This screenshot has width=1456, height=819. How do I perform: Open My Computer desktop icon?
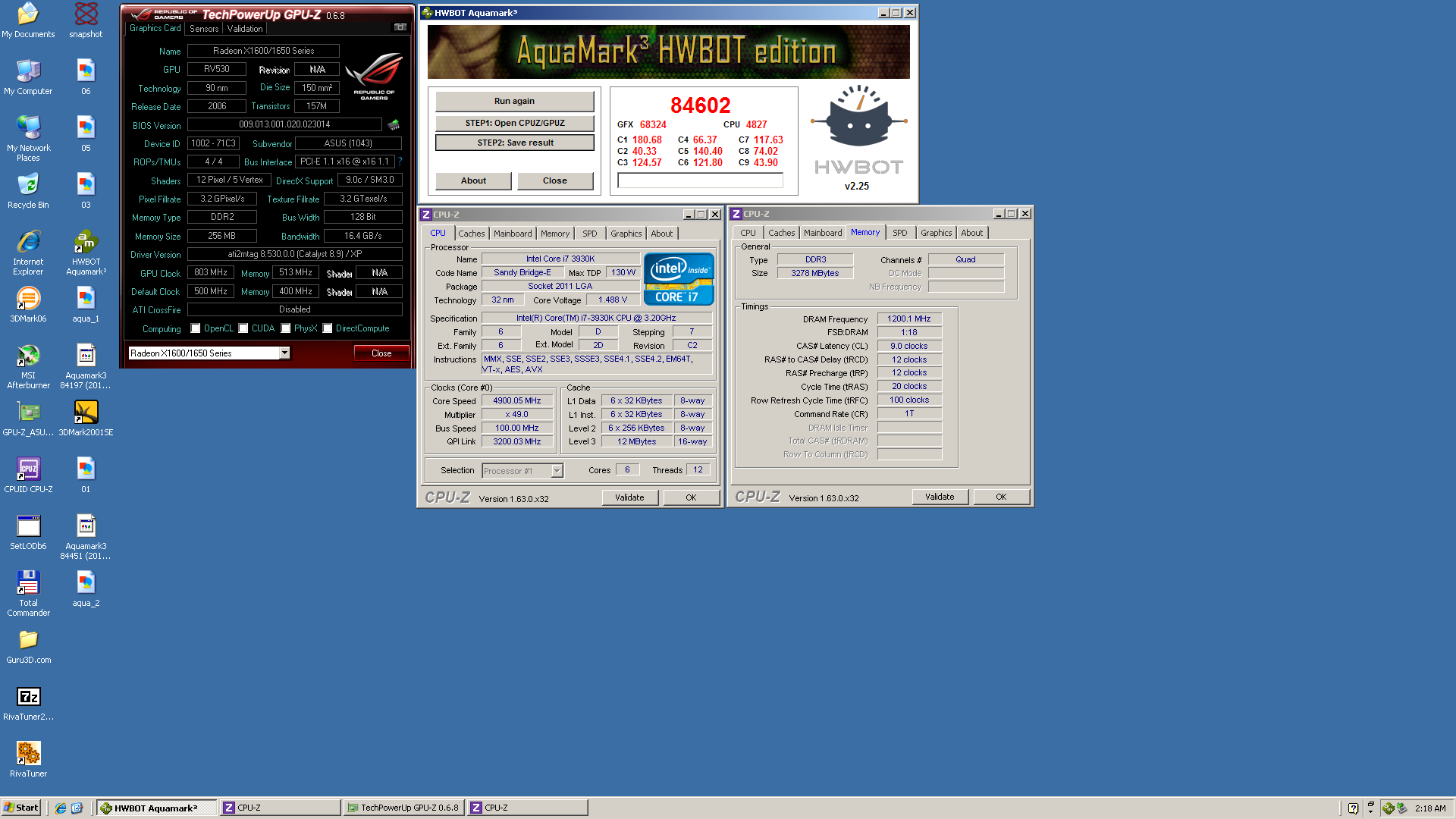pyautogui.click(x=28, y=77)
